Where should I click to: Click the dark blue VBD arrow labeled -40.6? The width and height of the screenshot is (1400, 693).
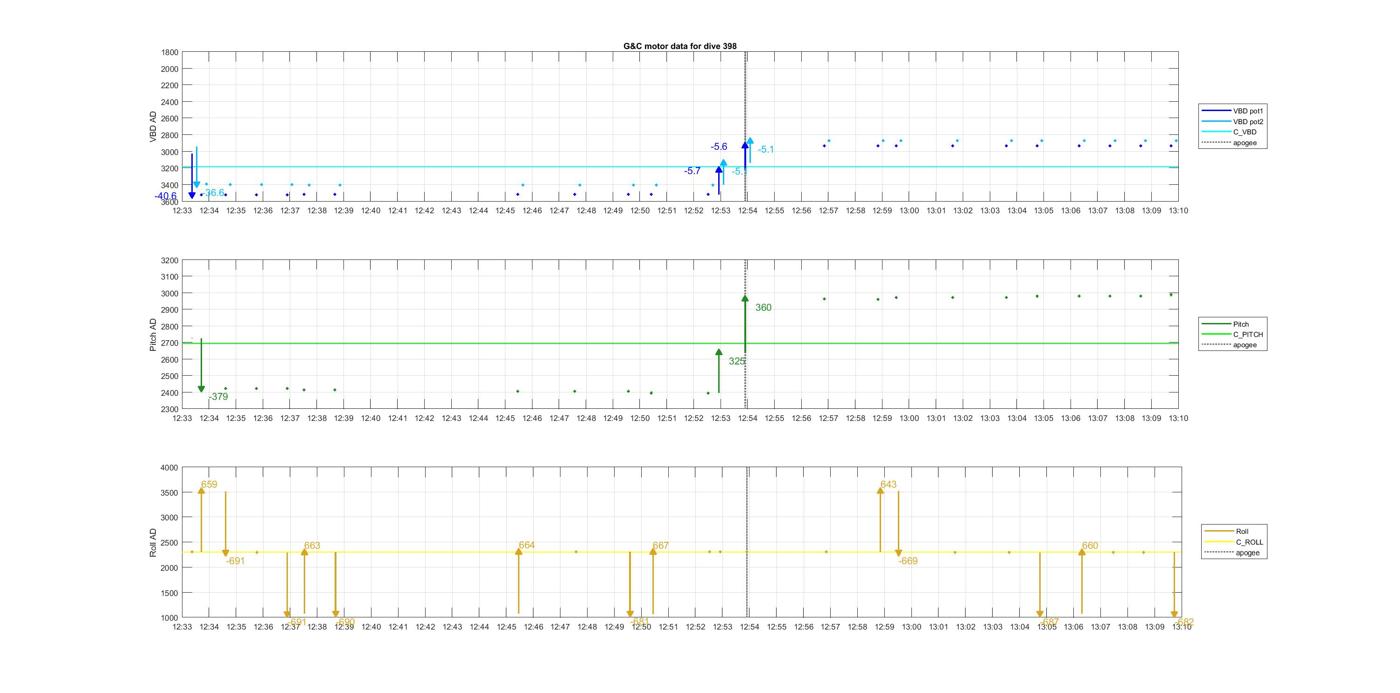[x=192, y=176]
